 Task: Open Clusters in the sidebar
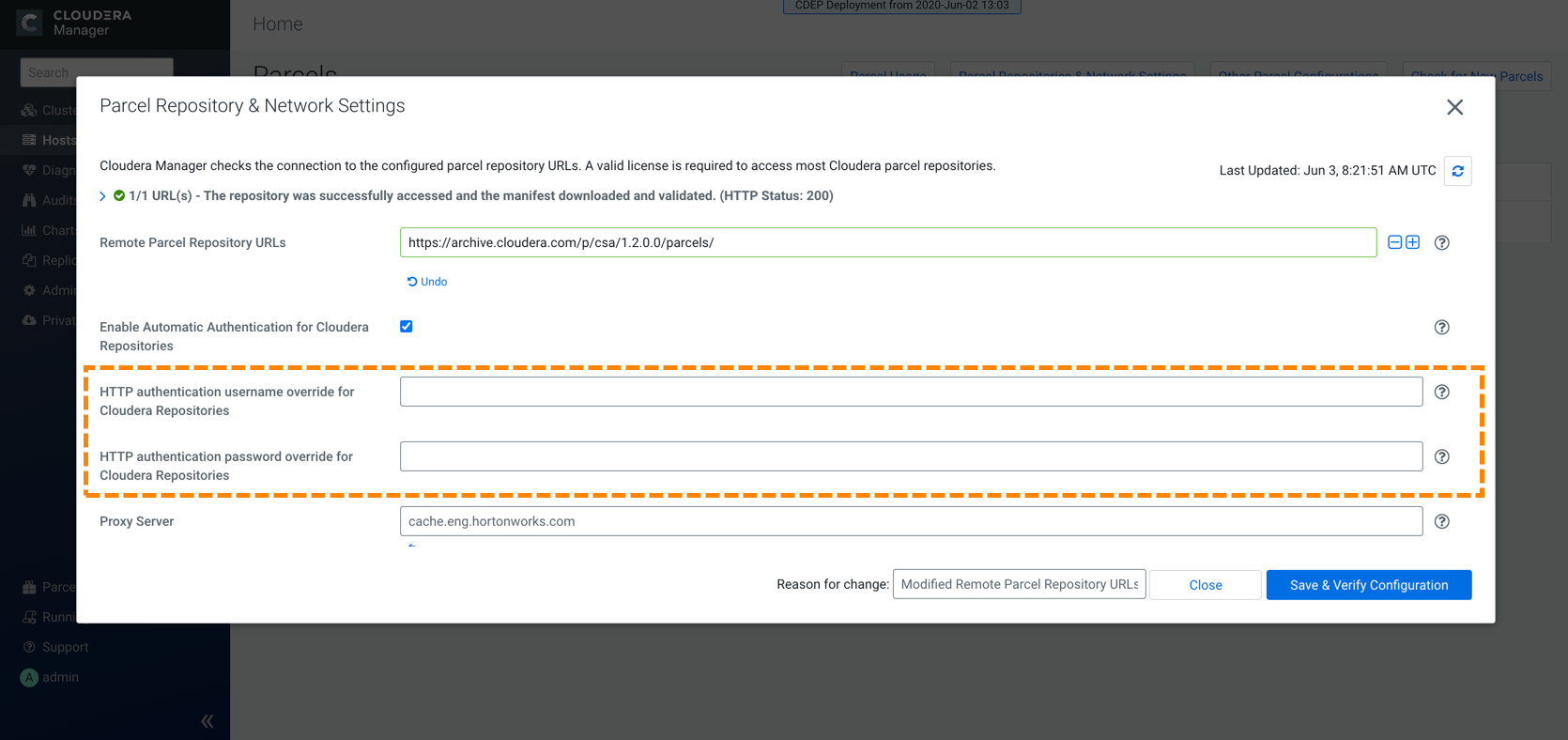pyautogui.click(x=49, y=110)
